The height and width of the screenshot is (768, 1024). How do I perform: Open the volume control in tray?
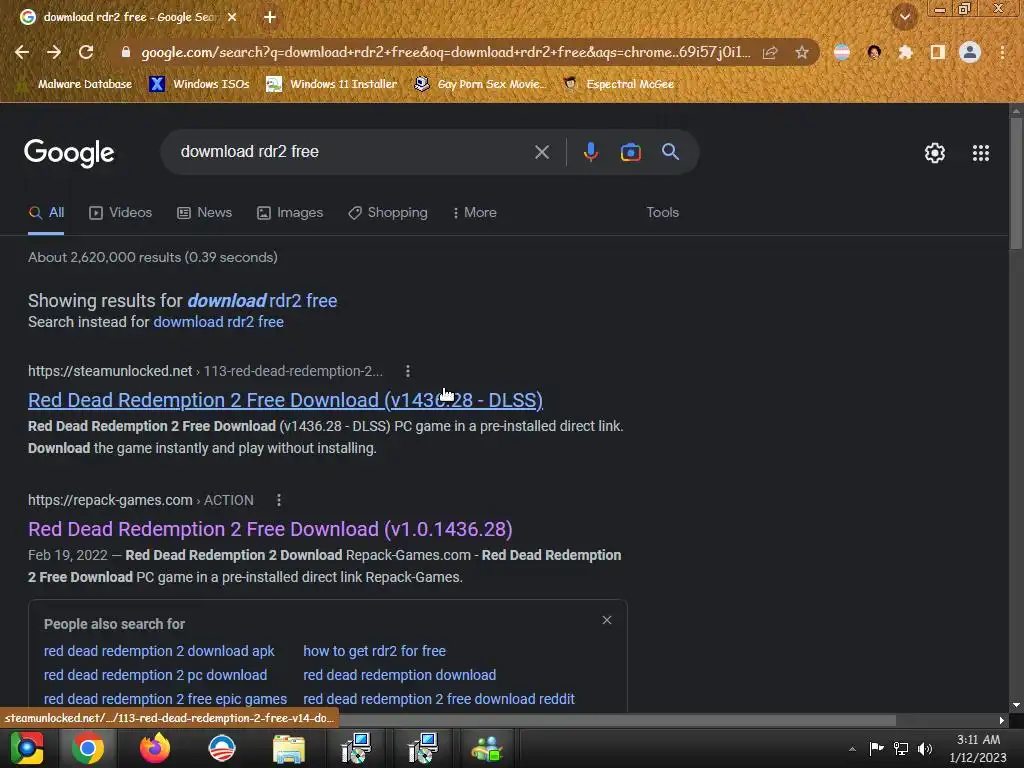click(x=925, y=749)
